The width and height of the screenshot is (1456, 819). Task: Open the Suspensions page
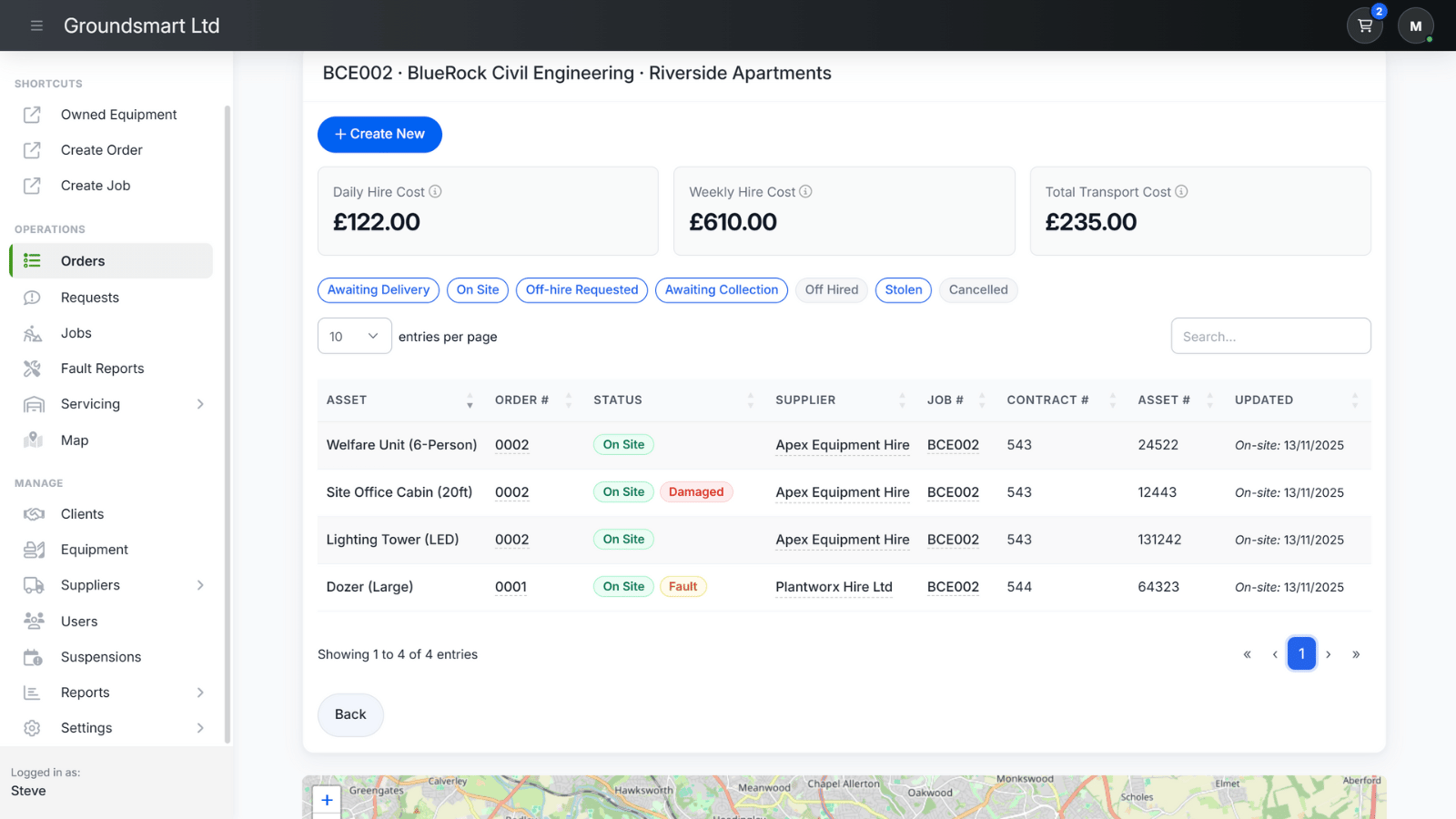[100, 656]
